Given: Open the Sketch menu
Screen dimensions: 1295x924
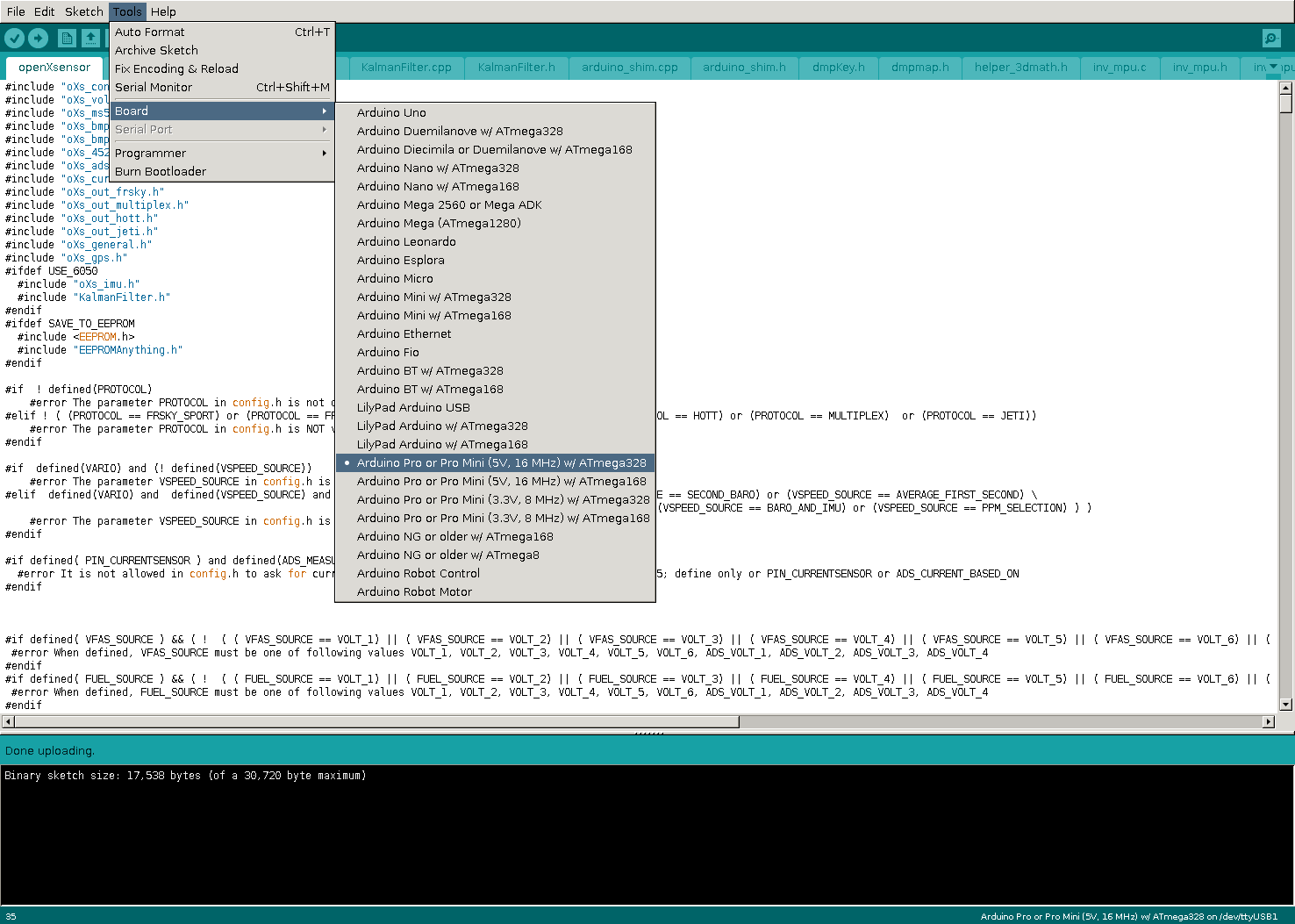Looking at the screenshot, I should coord(83,11).
